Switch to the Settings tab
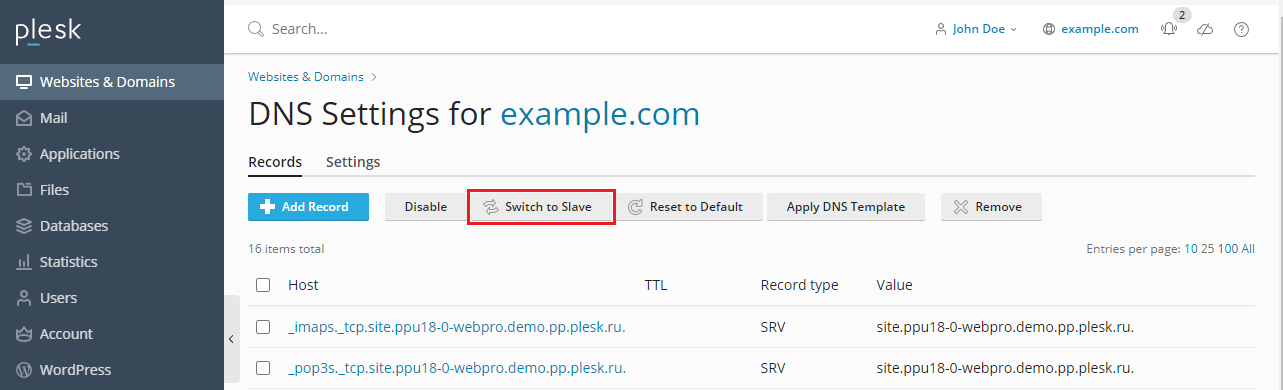Screen dimensions: 1283x390 click(x=353, y=162)
